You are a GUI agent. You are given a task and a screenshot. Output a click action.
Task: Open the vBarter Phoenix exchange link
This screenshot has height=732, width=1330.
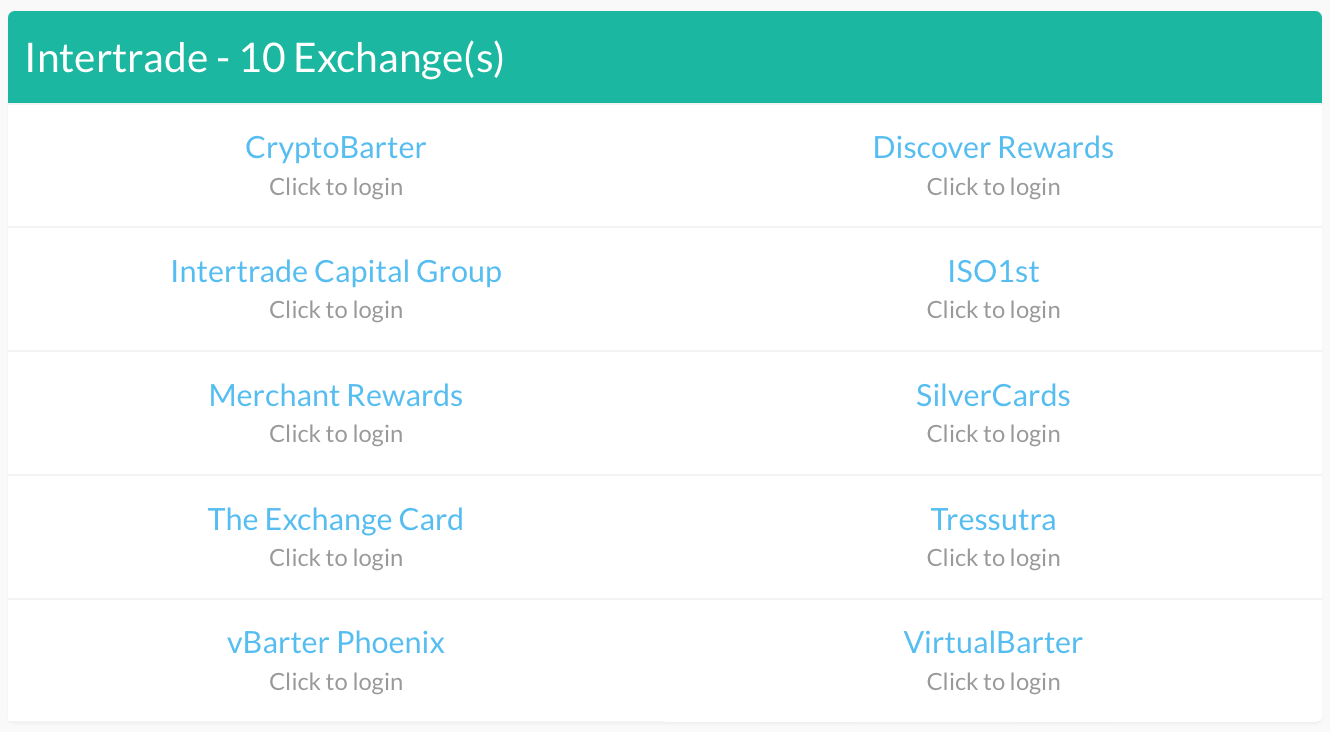336,643
